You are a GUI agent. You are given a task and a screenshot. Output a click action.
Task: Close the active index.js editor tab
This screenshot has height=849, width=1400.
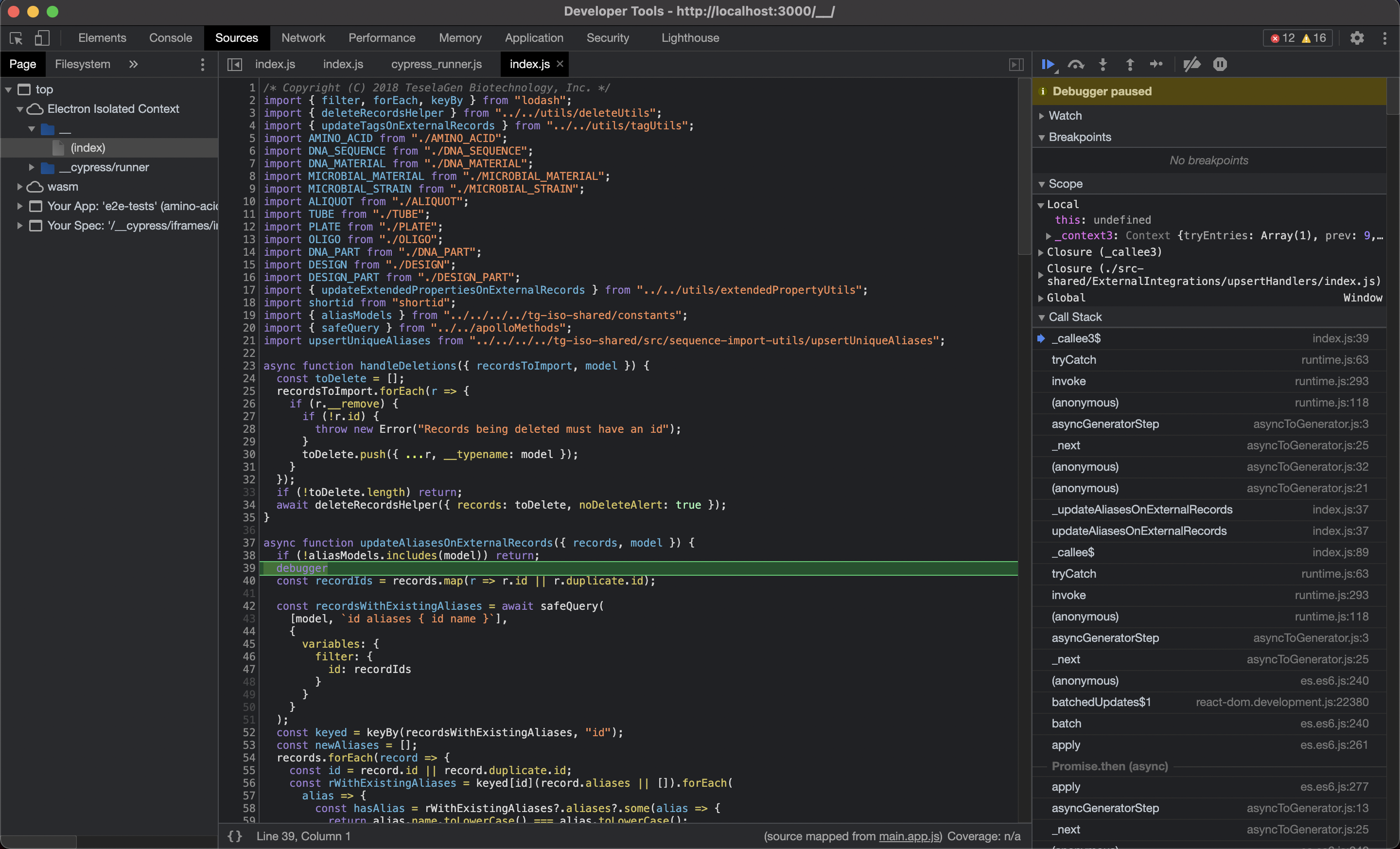point(560,64)
